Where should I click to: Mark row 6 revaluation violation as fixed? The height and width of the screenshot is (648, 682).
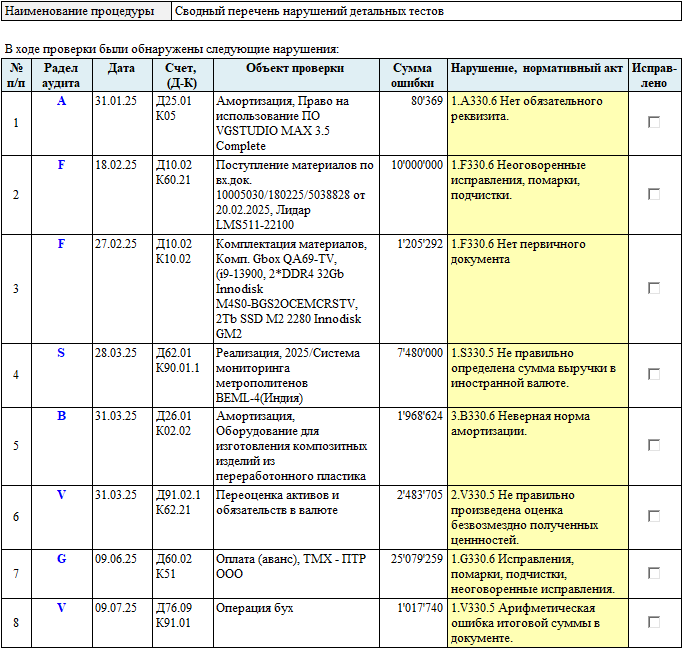click(x=654, y=516)
